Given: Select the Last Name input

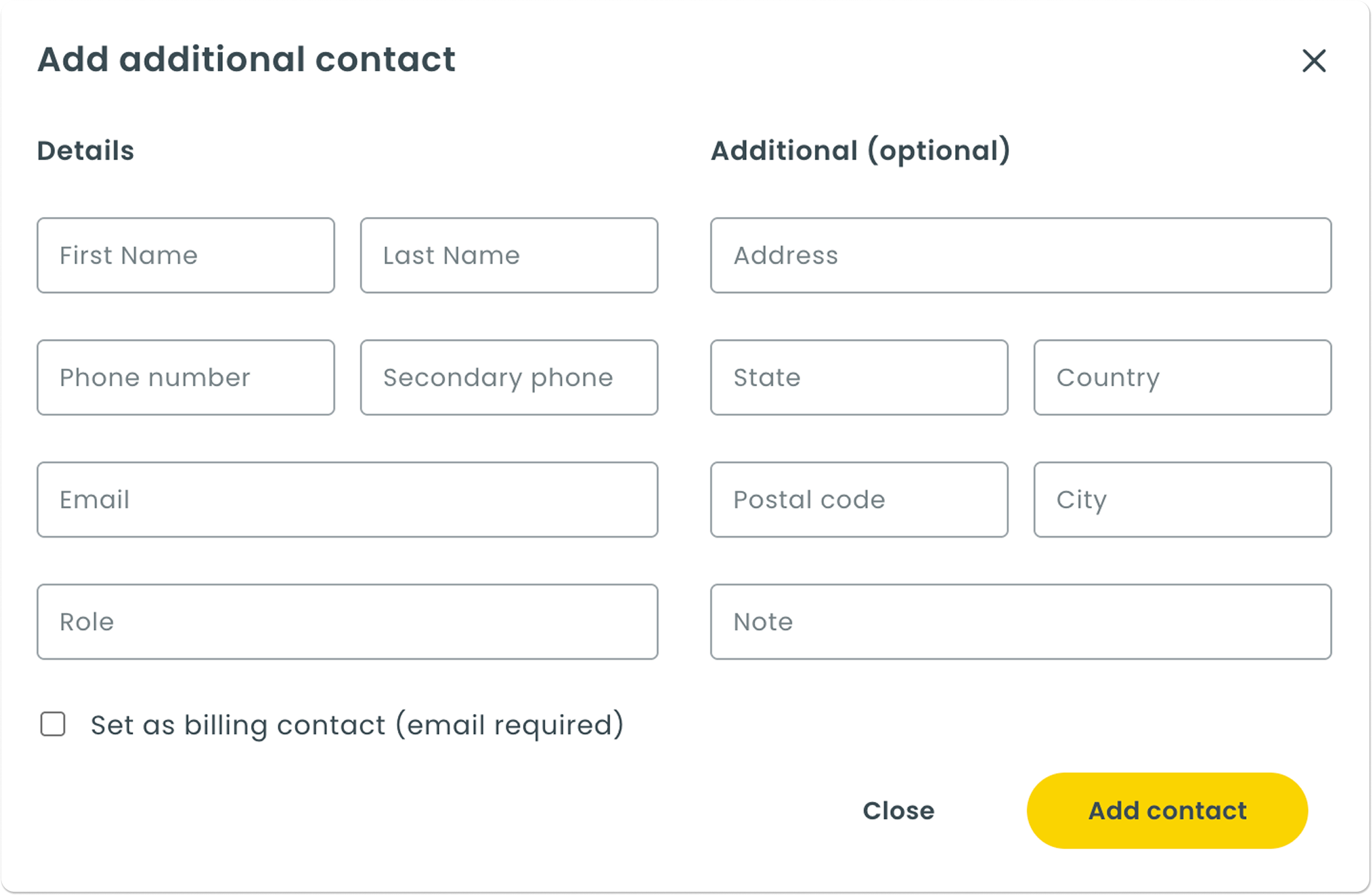Looking at the screenshot, I should click(509, 256).
